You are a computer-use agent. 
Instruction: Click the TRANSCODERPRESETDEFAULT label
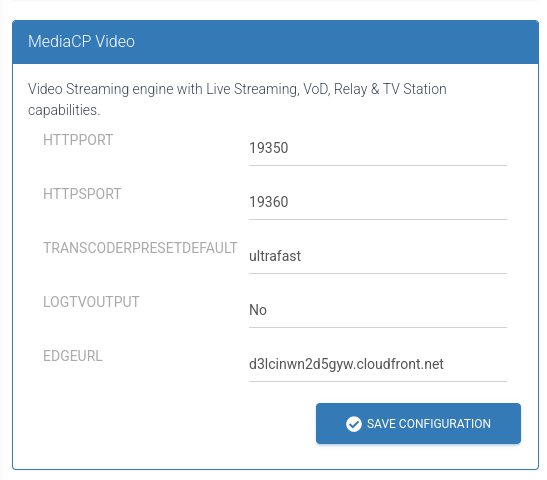click(x=140, y=248)
